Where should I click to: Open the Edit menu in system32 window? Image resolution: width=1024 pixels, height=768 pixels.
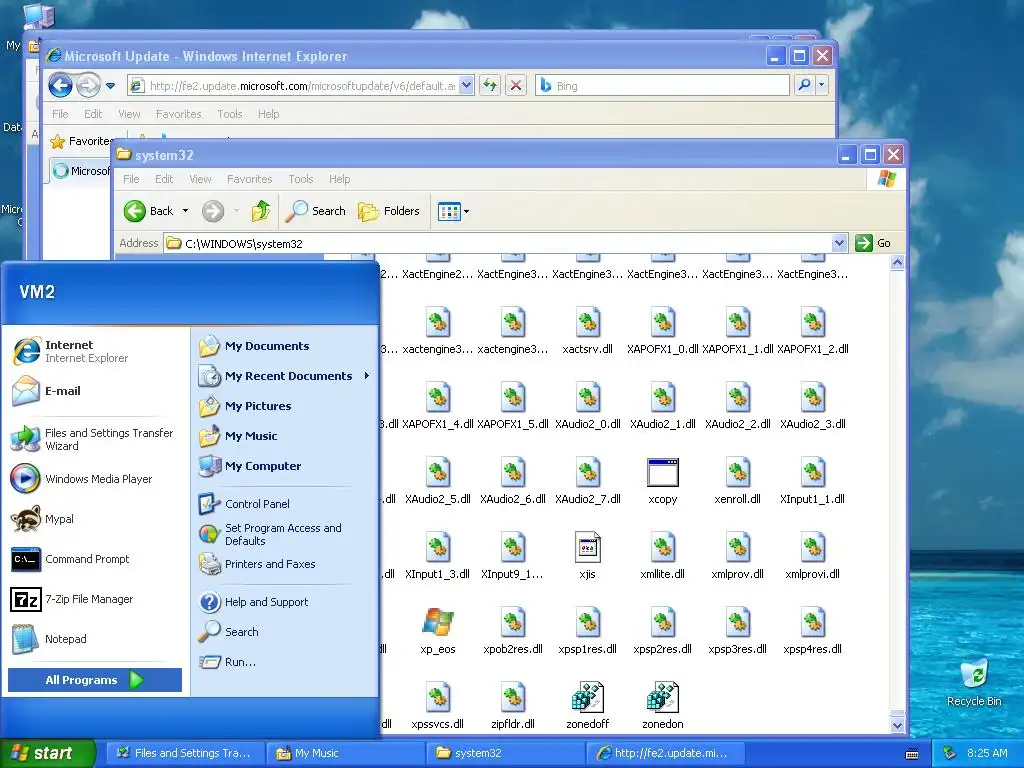(x=164, y=179)
